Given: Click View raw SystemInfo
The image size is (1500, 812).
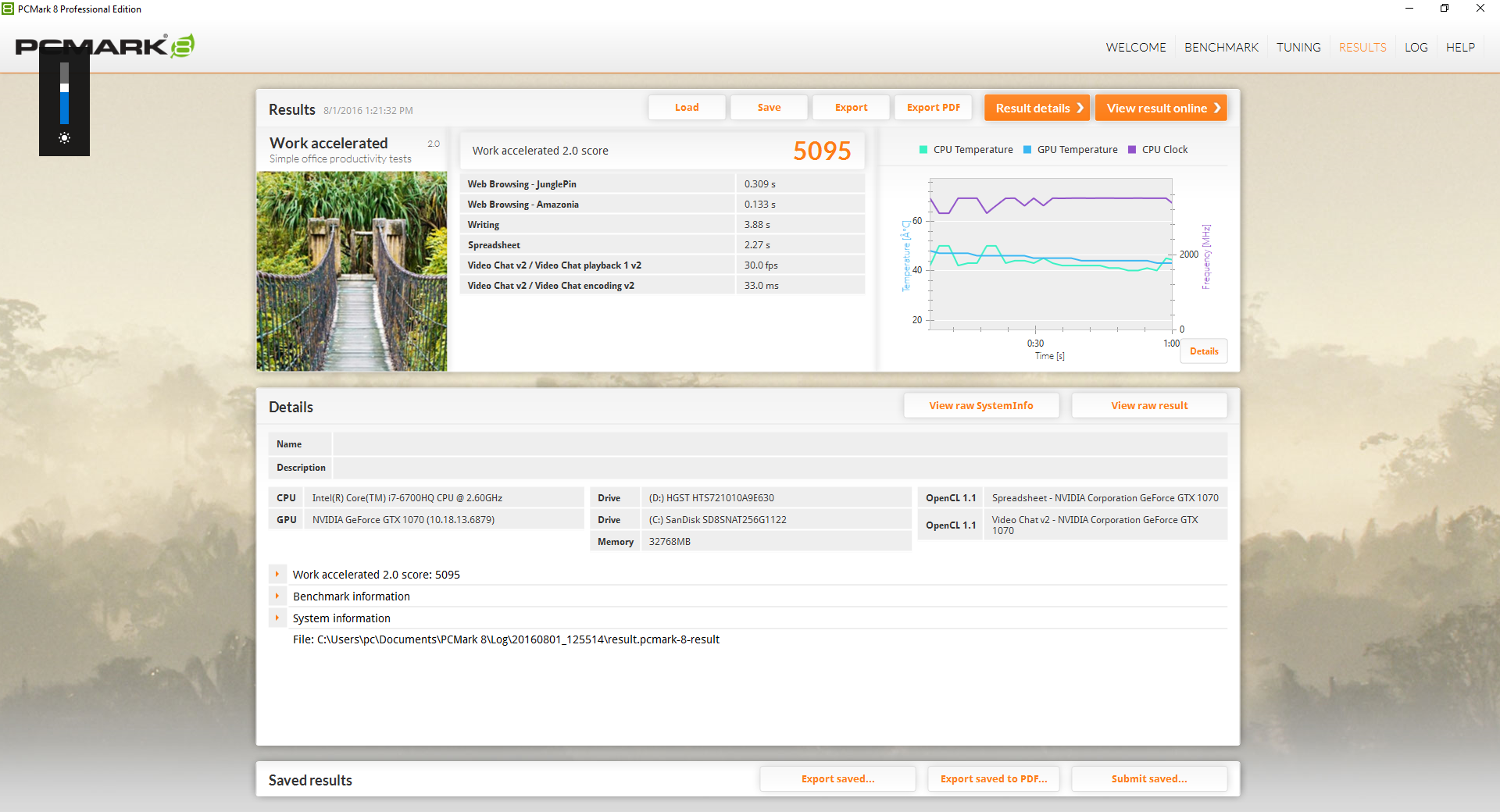Looking at the screenshot, I should (981, 405).
